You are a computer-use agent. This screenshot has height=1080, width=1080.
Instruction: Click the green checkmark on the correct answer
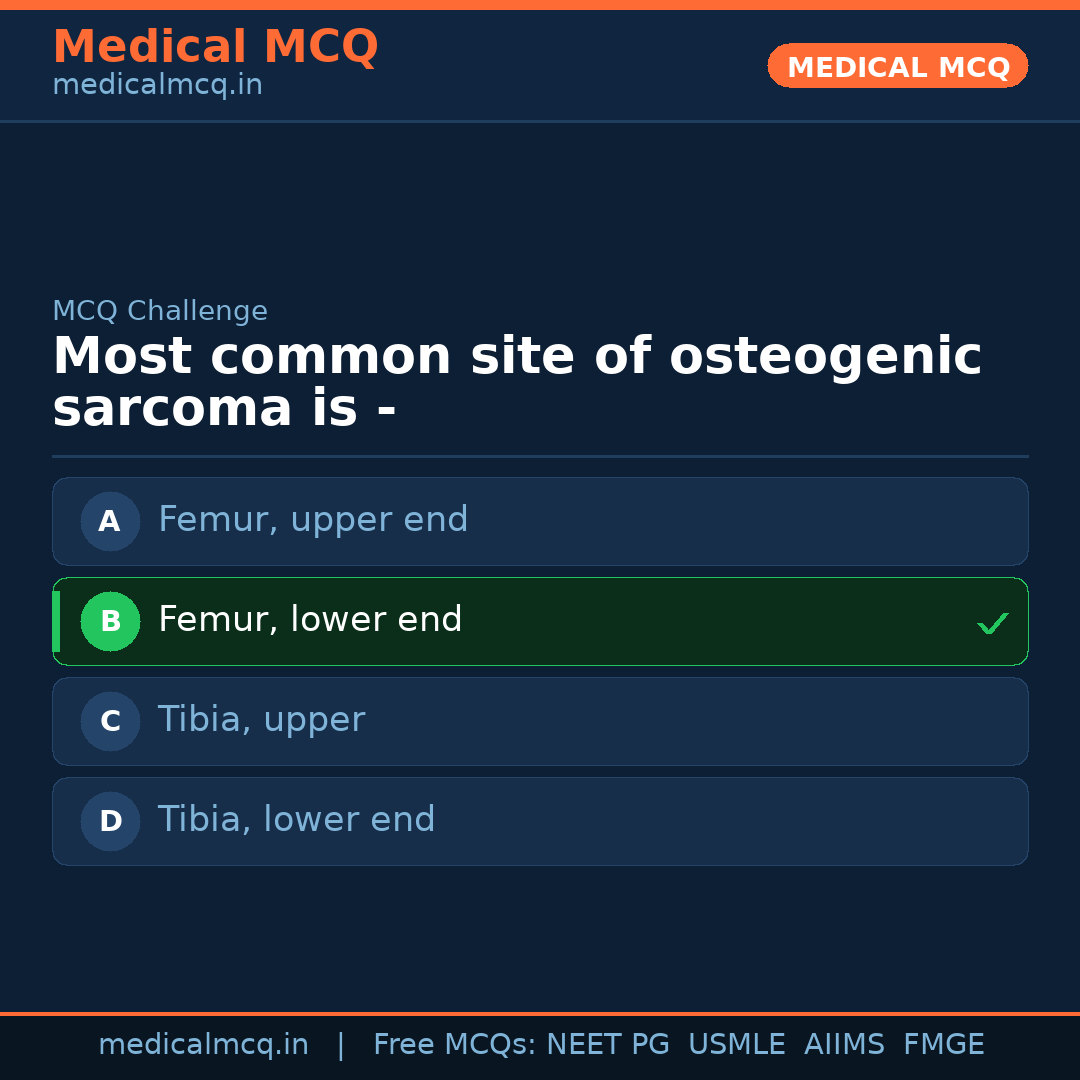992,623
